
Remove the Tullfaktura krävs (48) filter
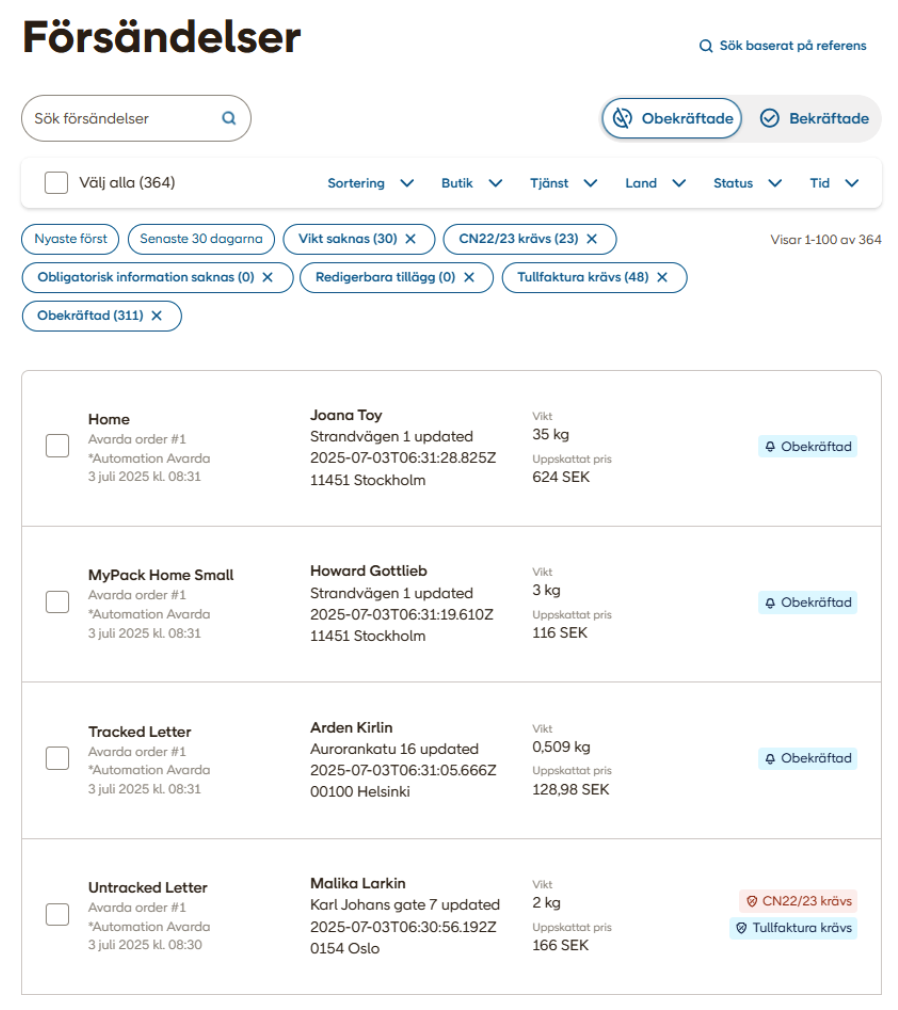click(x=662, y=277)
